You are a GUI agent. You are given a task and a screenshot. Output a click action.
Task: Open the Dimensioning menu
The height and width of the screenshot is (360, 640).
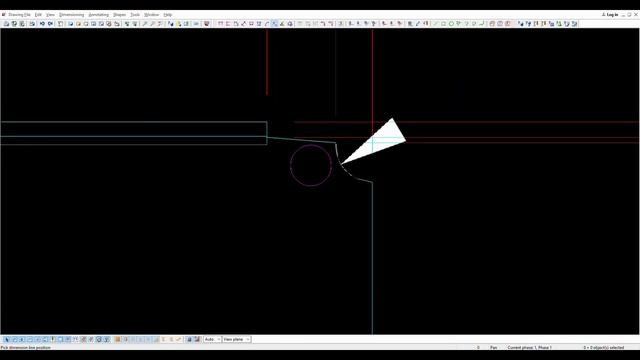coord(71,15)
